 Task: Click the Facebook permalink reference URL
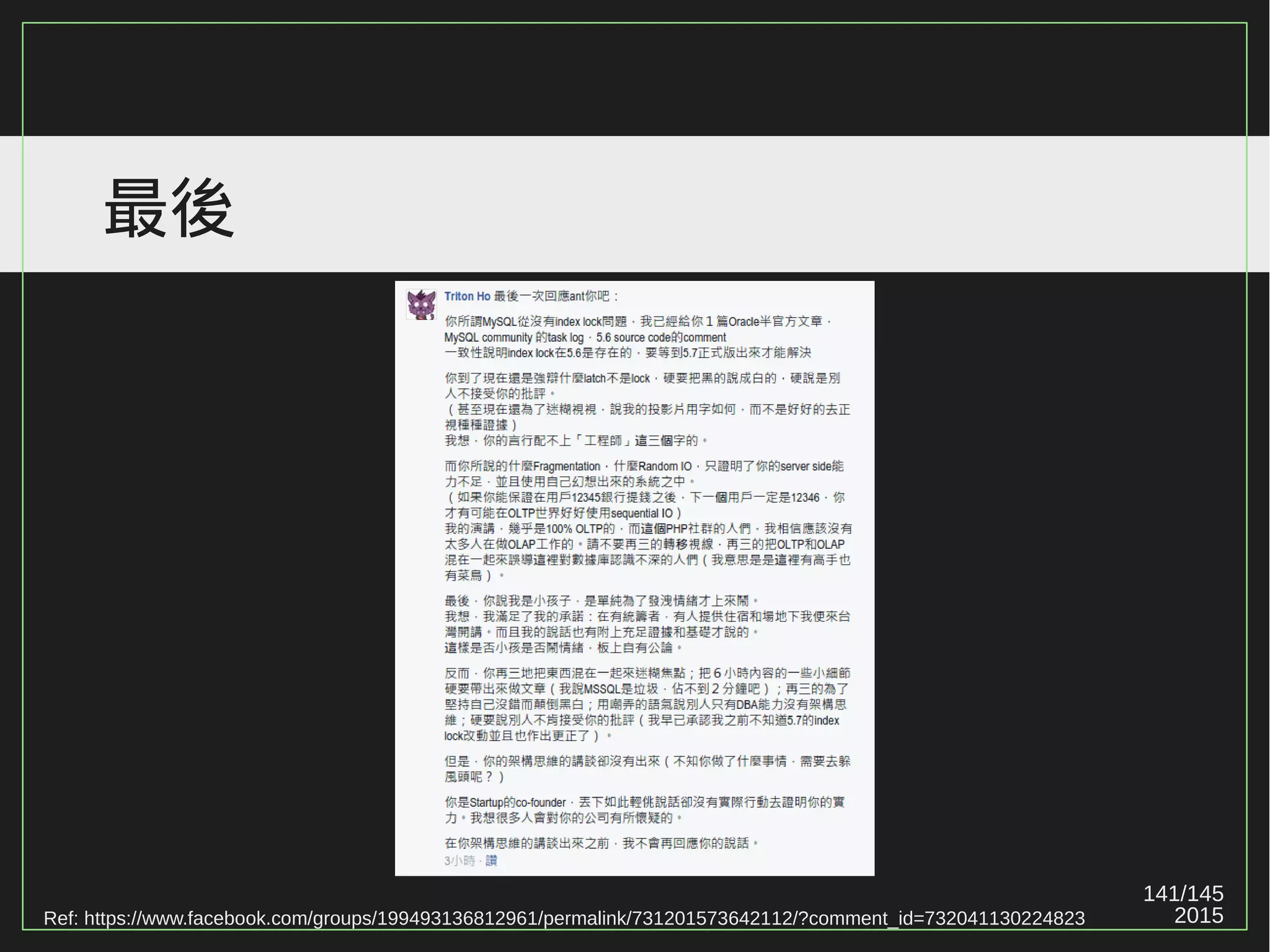[584, 918]
